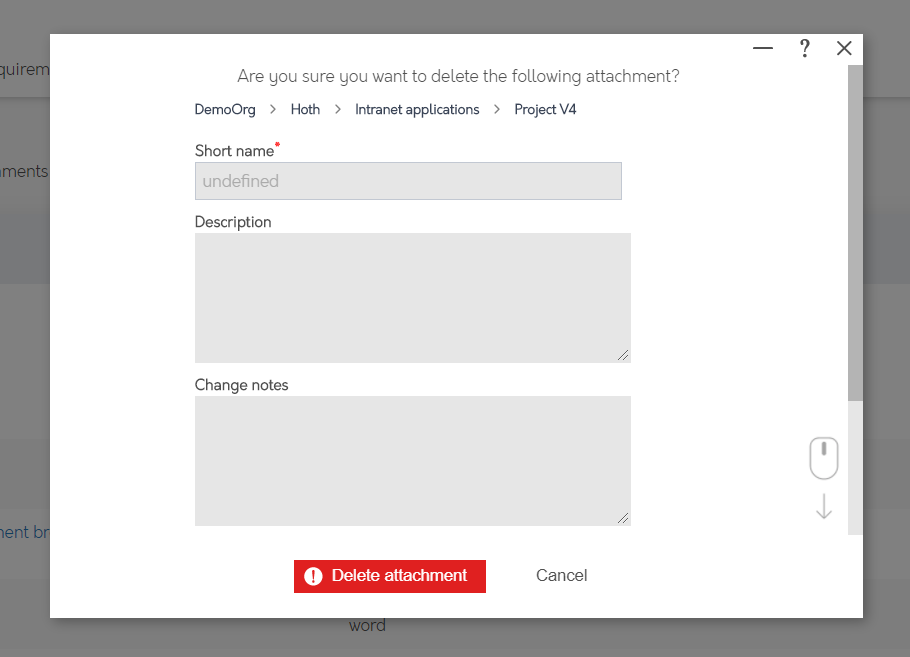Click the Change notes textarea resize handle
The height and width of the screenshot is (657, 910).
[625, 518]
